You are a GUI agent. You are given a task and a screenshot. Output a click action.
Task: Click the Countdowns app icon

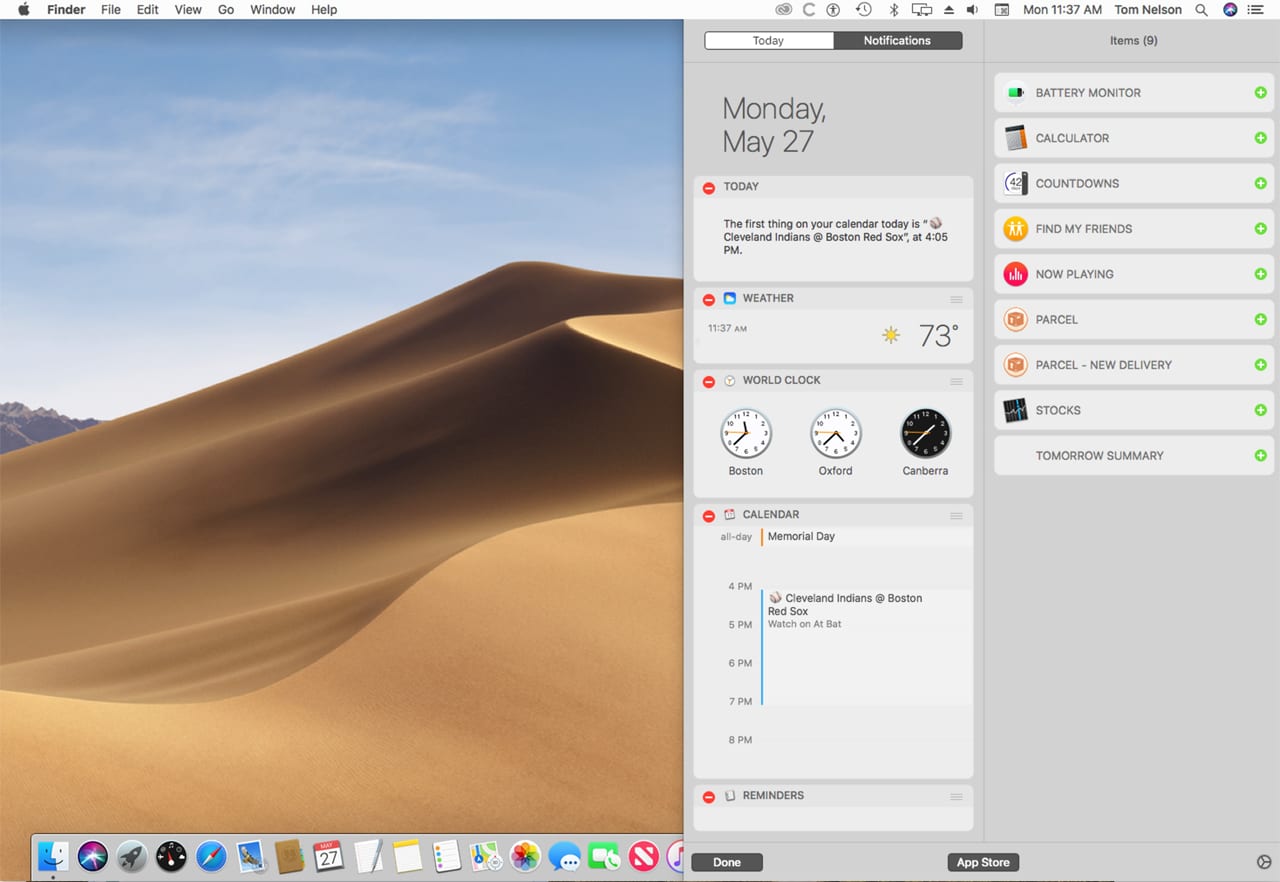click(1015, 183)
